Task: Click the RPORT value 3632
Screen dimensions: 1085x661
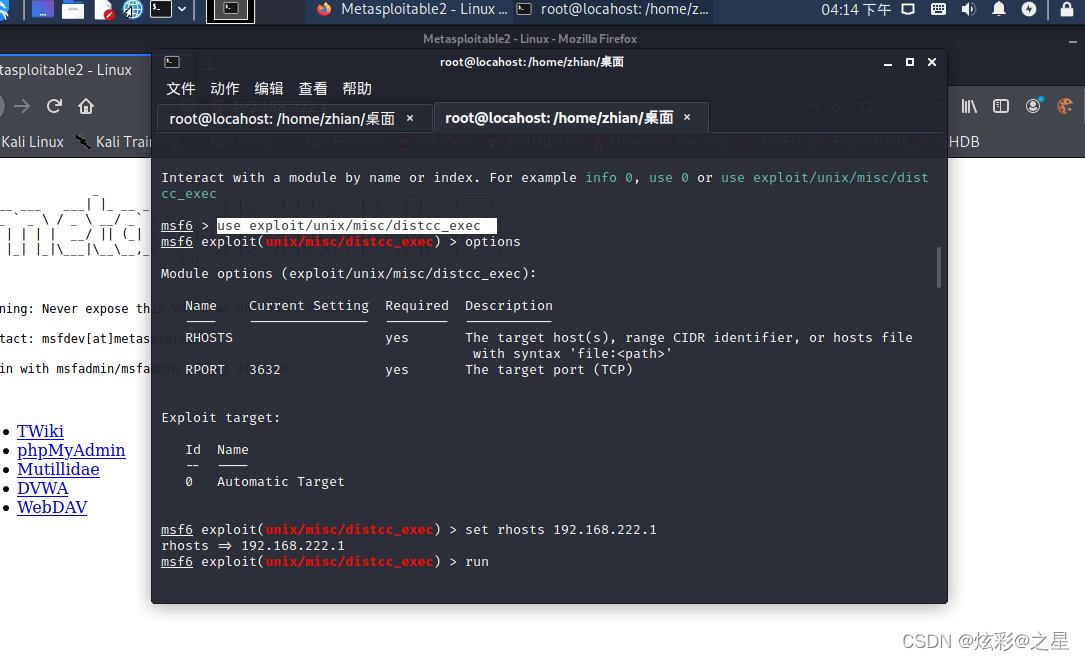Action: click(265, 370)
